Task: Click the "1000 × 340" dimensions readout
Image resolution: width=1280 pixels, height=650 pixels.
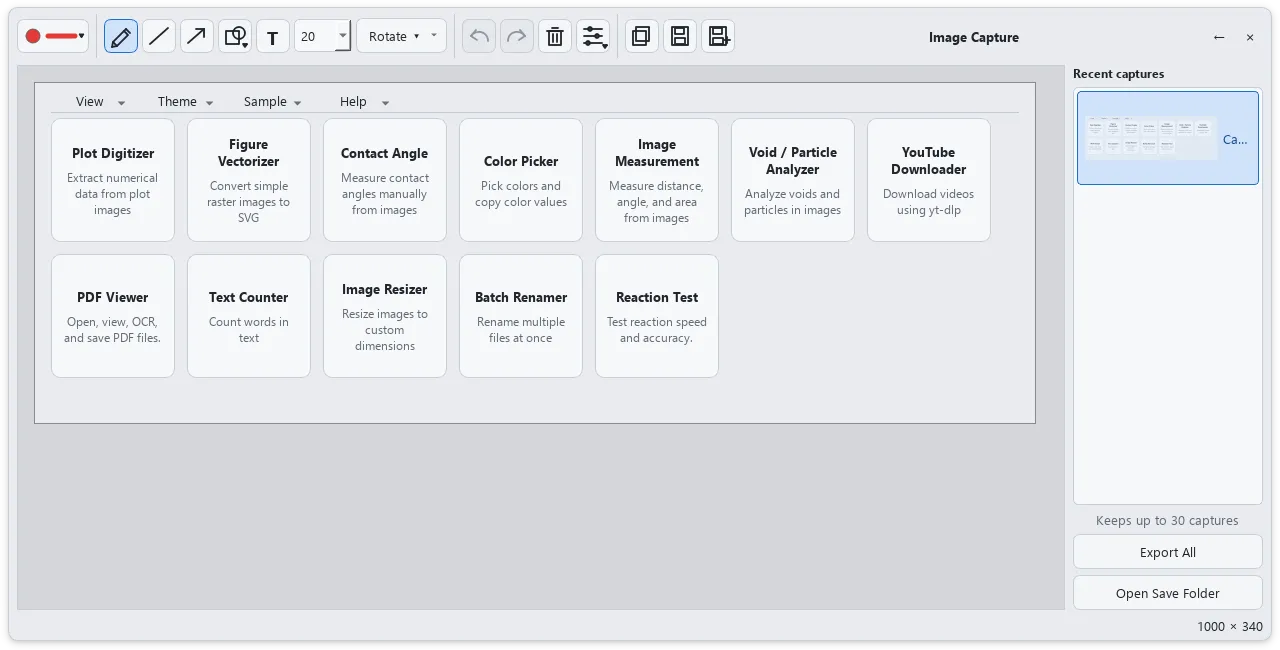Action: point(1230,626)
